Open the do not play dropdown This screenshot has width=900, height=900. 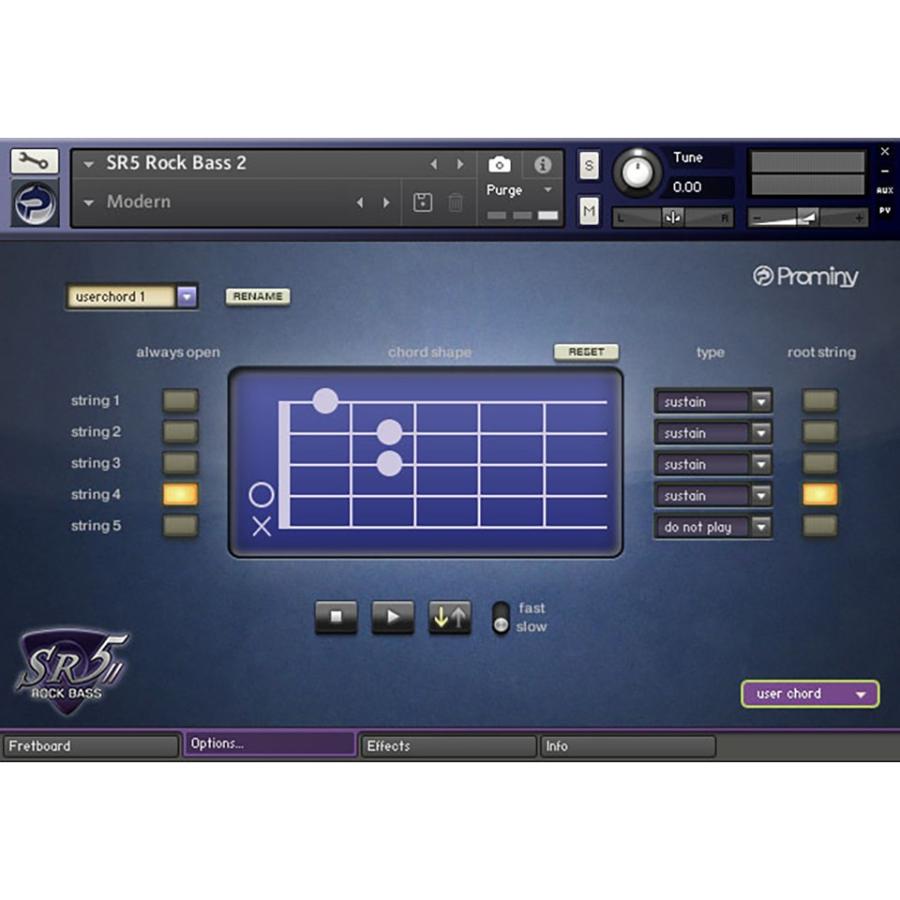[x=762, y=527]
